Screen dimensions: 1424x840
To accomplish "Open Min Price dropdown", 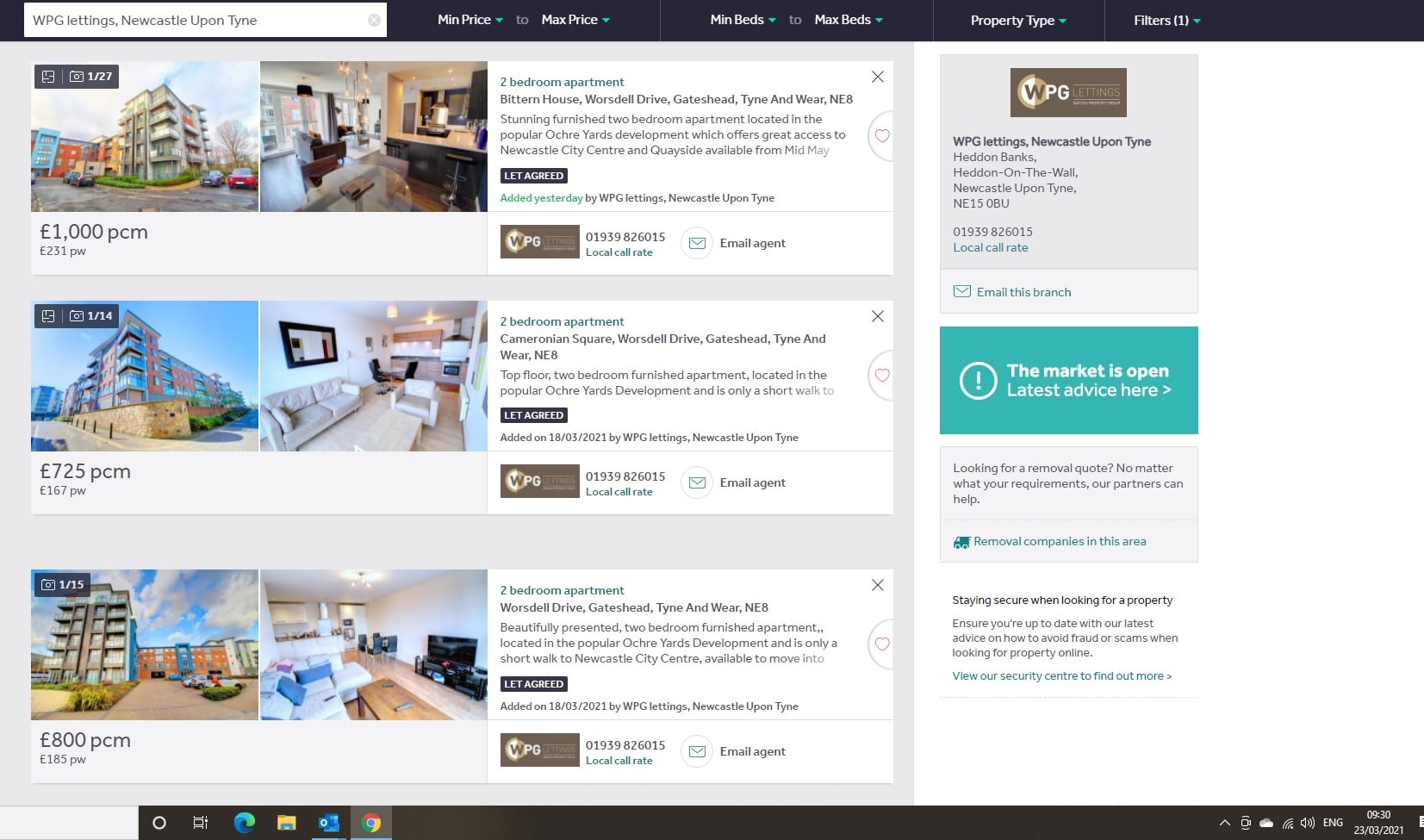I will click(470, 20).
